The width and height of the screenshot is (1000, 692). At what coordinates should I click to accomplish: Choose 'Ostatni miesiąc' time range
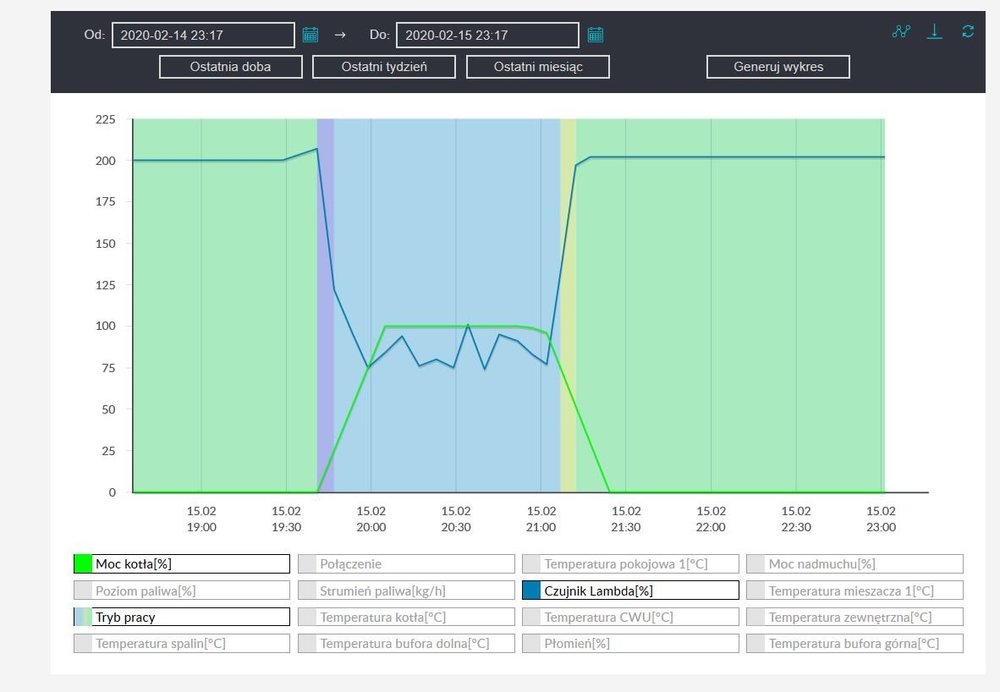(538, 67)
